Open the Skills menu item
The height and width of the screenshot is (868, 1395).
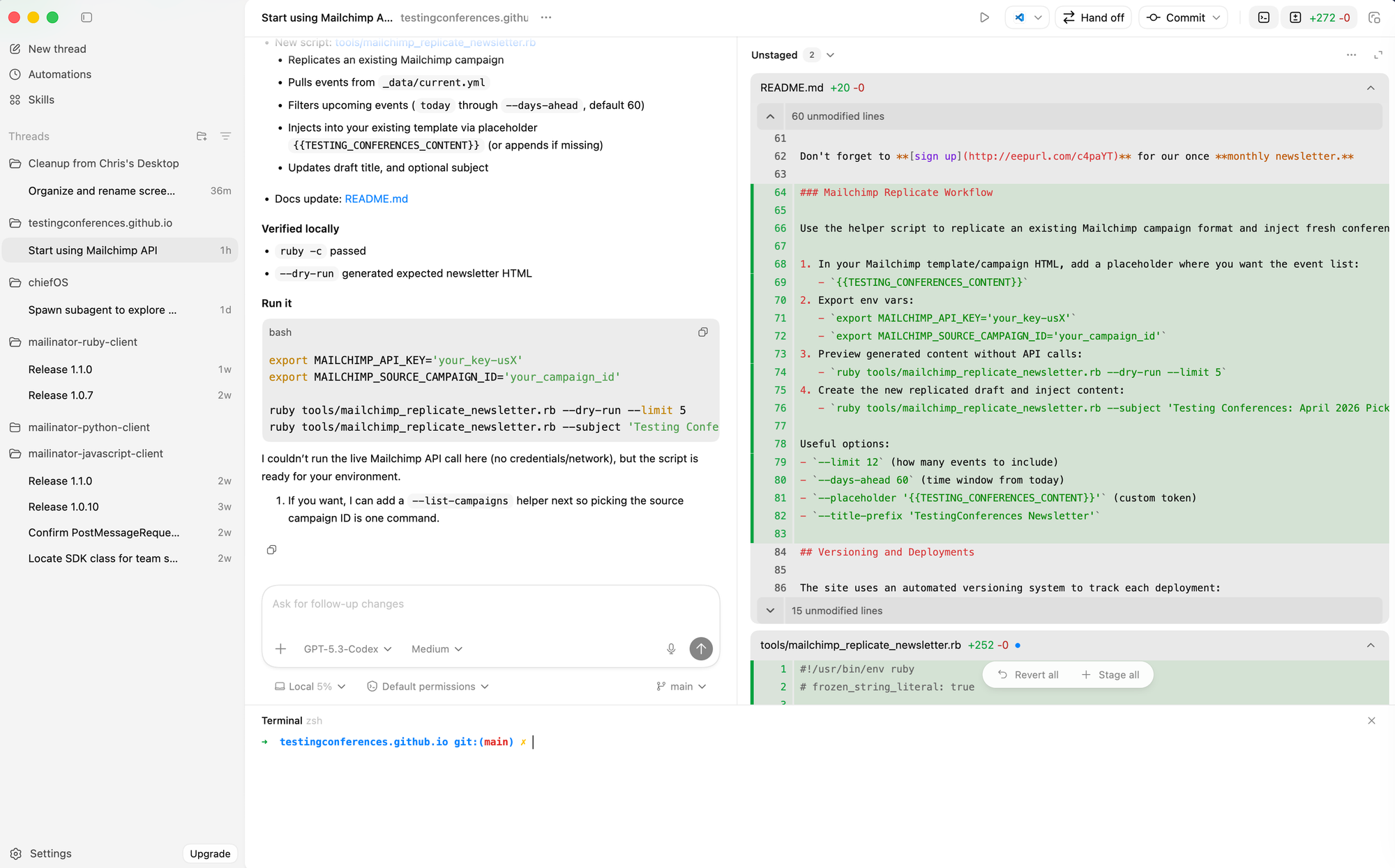click(x=41, y=100)
